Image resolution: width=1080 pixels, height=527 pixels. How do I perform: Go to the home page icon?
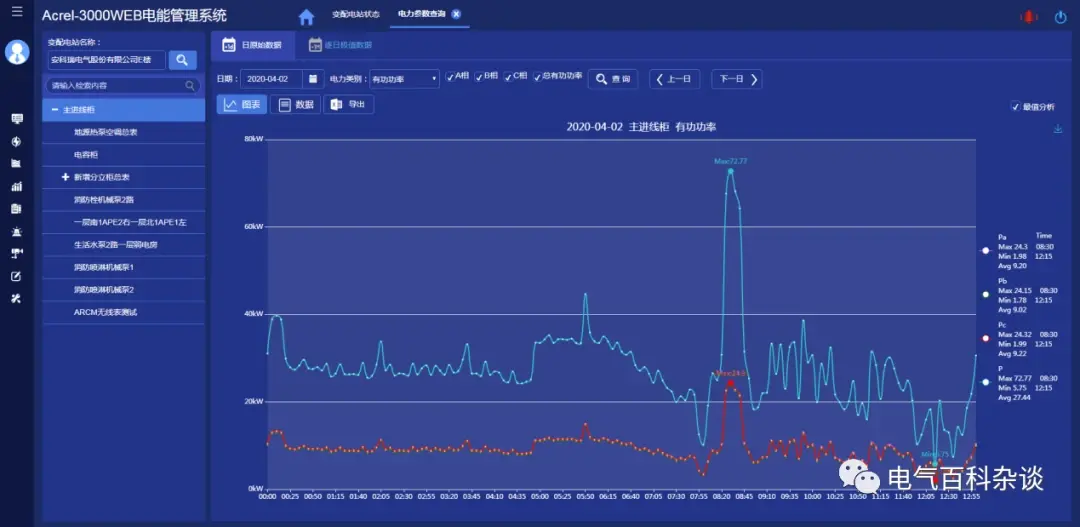306,16
